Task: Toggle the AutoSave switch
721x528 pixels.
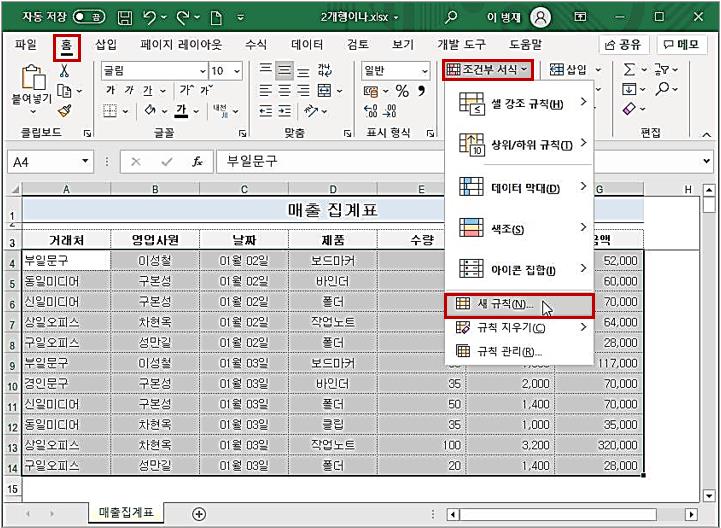Action: point(89,17)
